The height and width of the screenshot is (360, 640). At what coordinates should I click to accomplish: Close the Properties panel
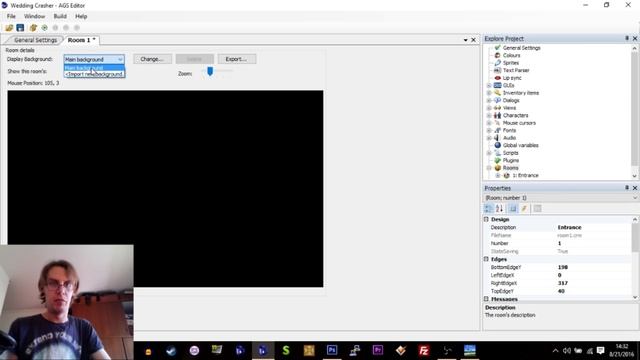(x=635, y=188)
